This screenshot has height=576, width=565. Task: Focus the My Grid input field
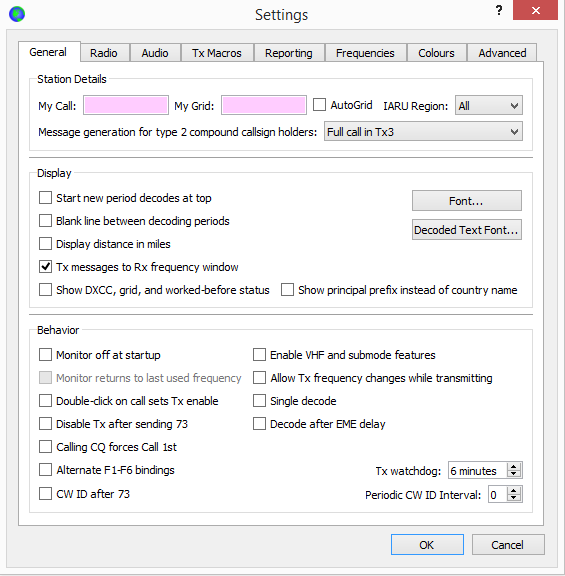(x=264, y=105)
